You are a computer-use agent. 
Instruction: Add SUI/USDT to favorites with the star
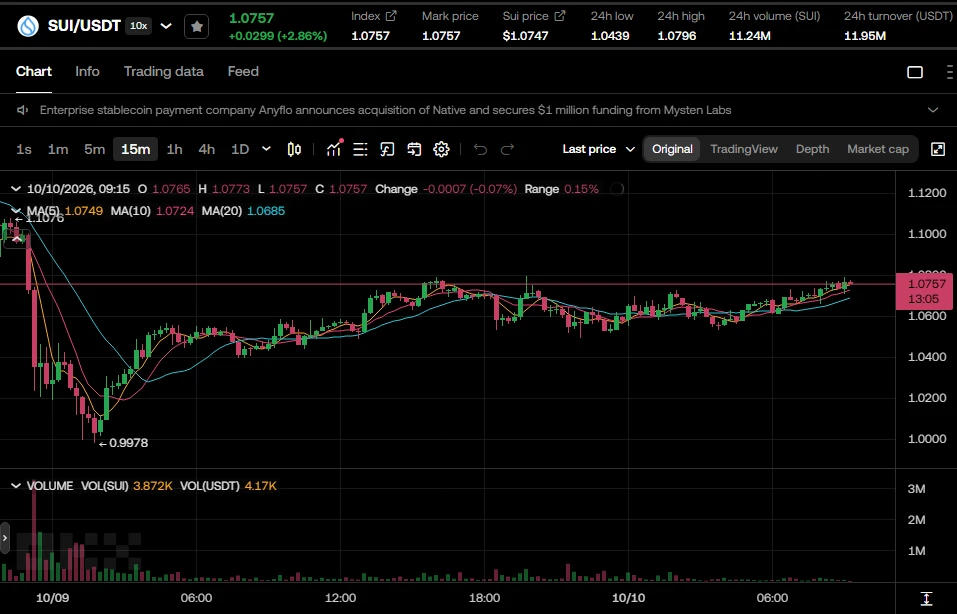pos(197,26)
